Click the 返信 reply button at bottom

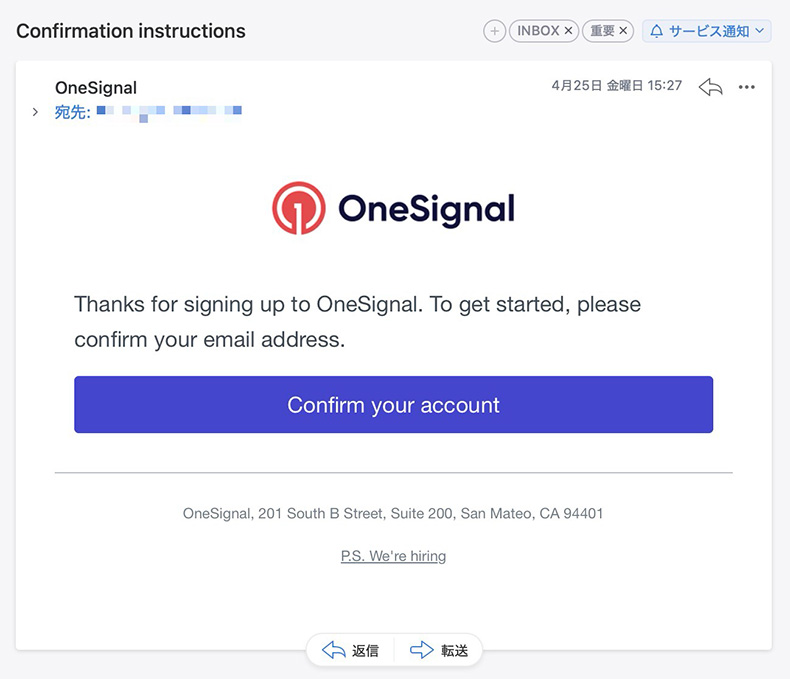[x=351, y=650]
